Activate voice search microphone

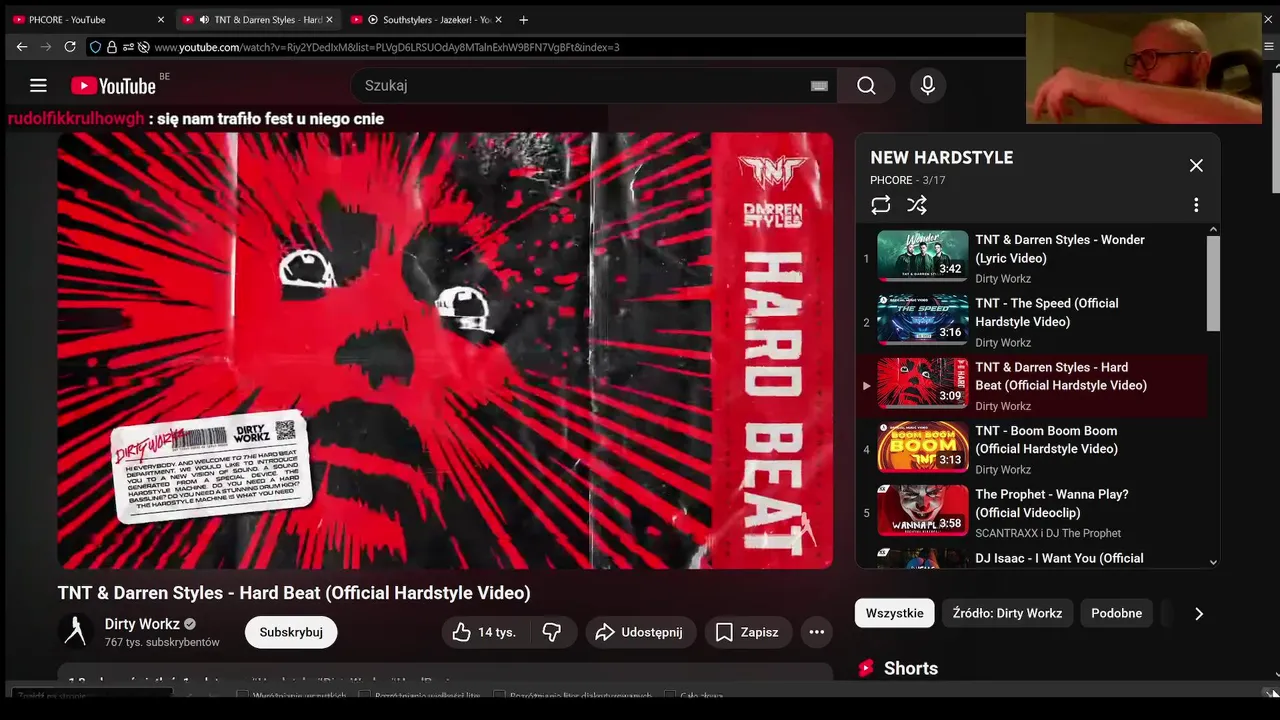928,86
